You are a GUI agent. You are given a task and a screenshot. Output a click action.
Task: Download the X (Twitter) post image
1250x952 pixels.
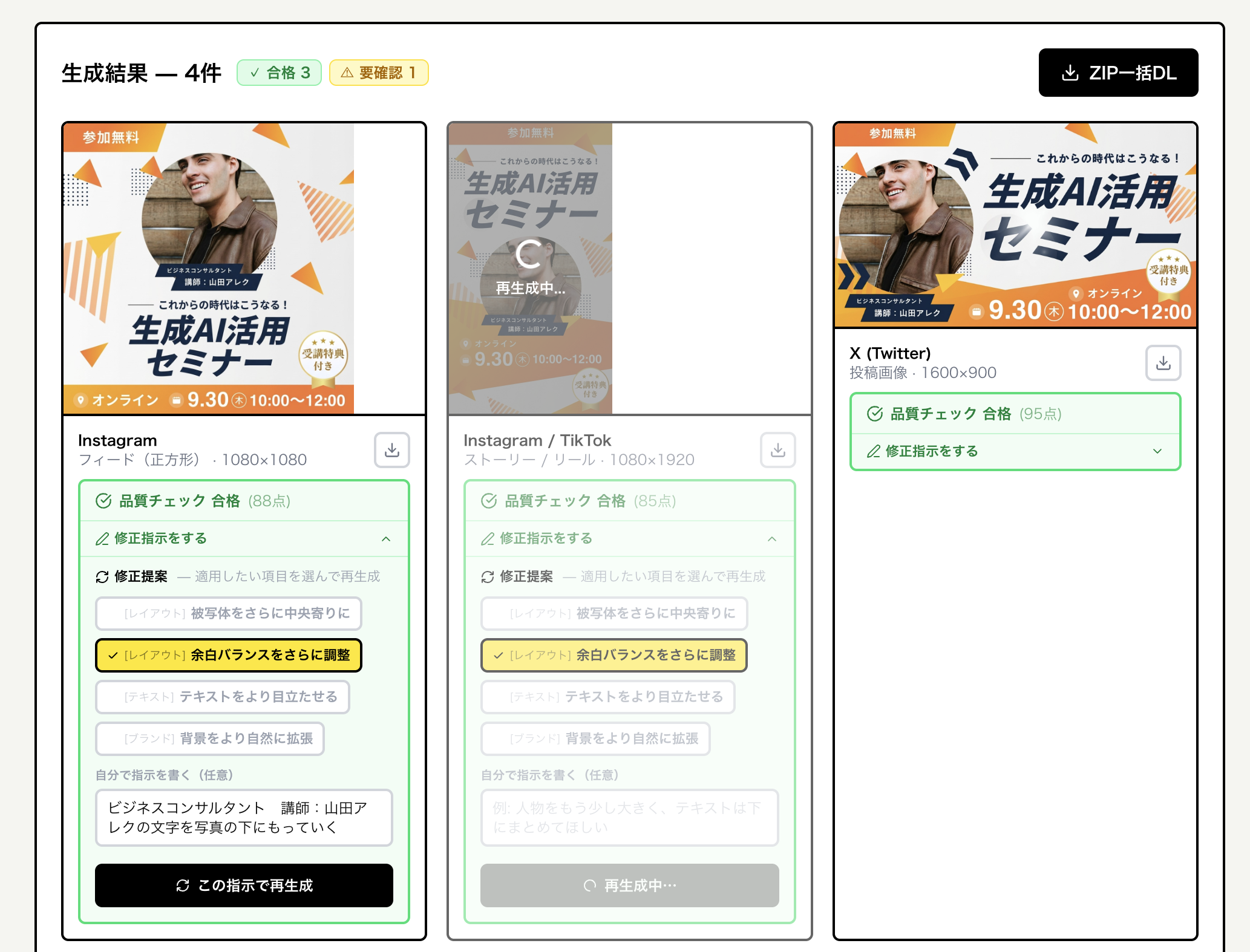pyautogui.click(x=1163, y=363)
